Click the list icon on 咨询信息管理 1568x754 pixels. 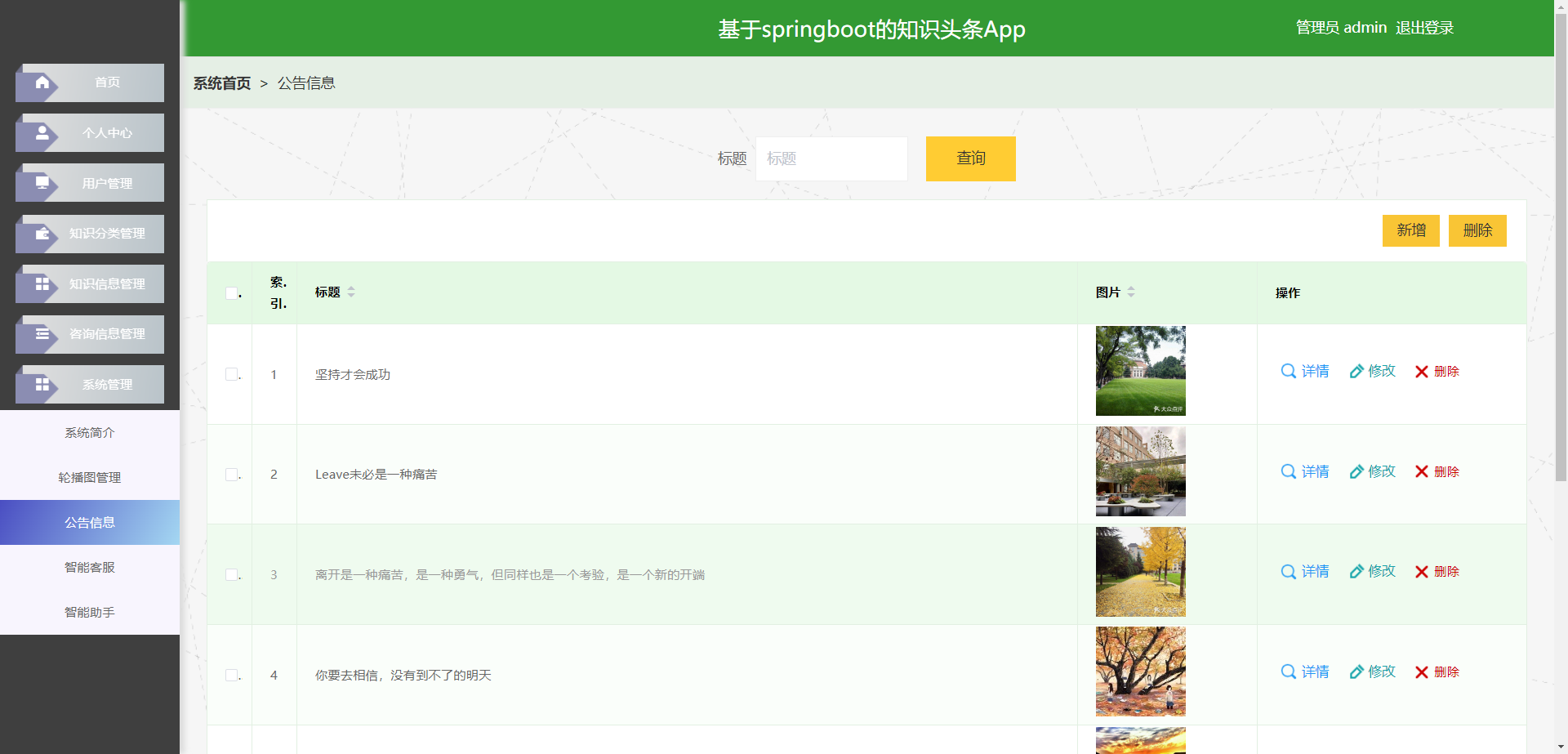tap(42, 334)
